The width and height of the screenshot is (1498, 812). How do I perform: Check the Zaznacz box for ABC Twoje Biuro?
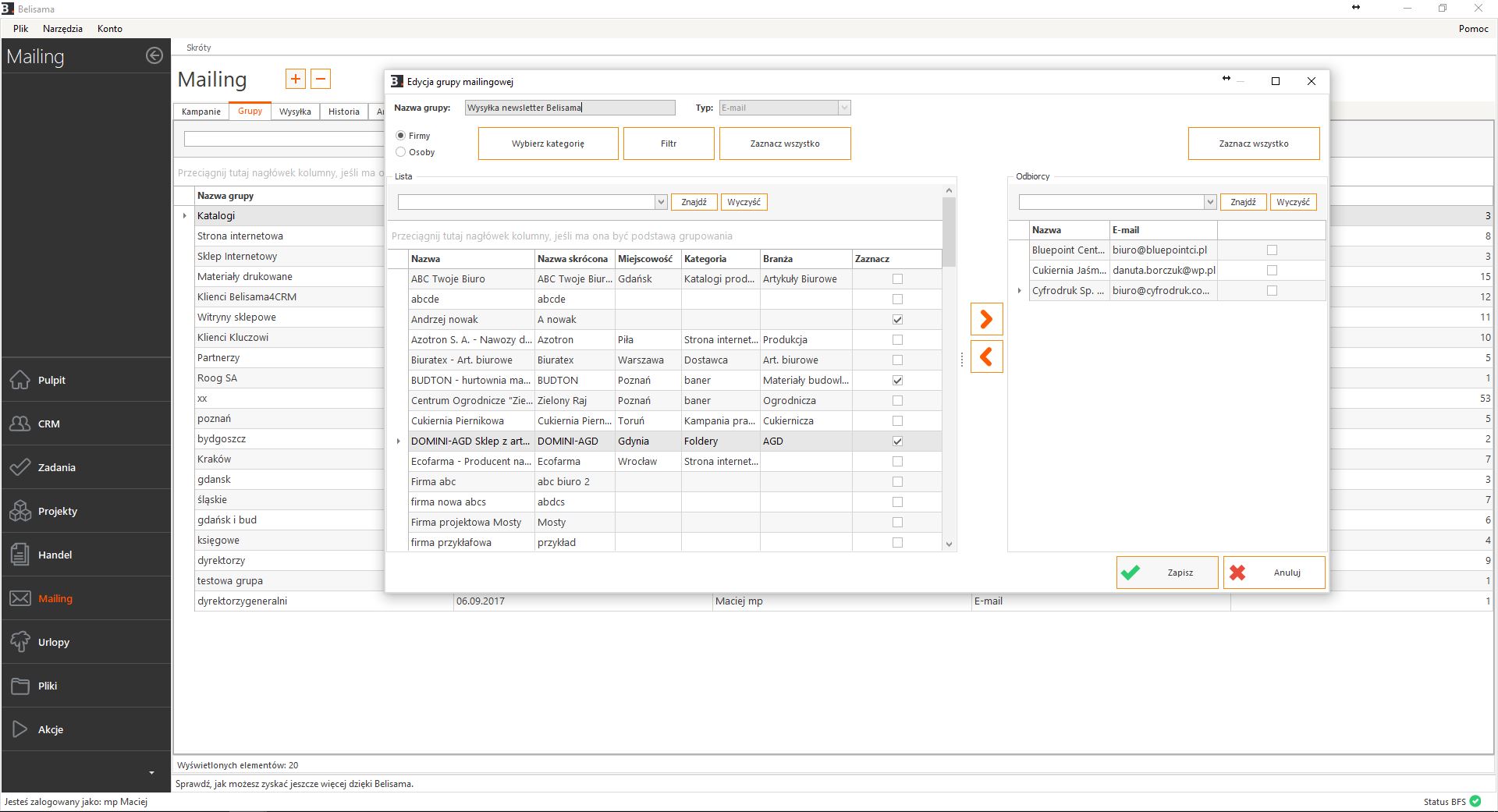click(x=897, y=278)
